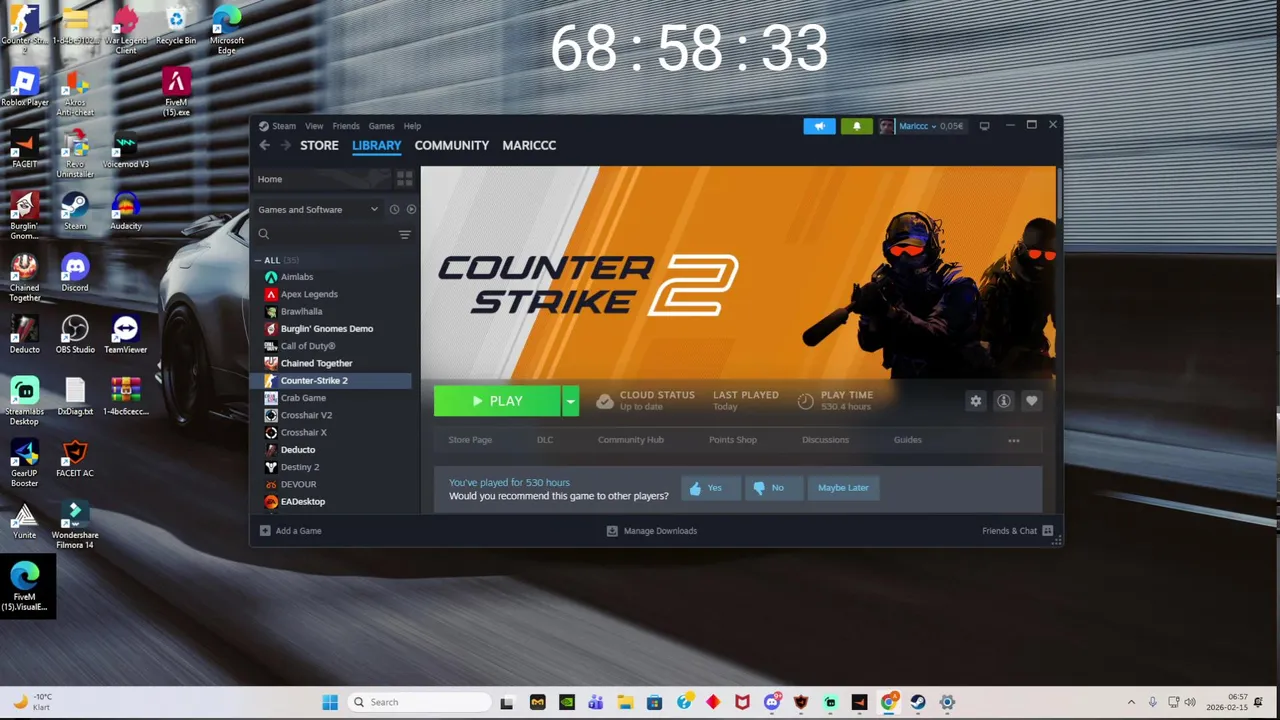Open game settings gear for Counter-Strike 2
The image size is (1280, 720).
click(976, 401)
